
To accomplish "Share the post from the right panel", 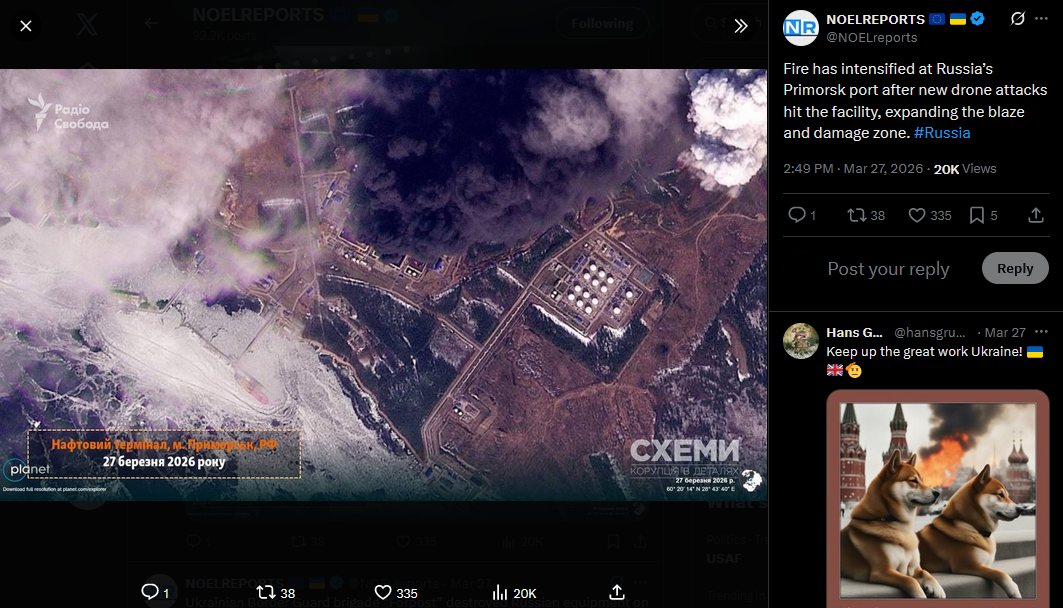I will (x=1035, y=215).
